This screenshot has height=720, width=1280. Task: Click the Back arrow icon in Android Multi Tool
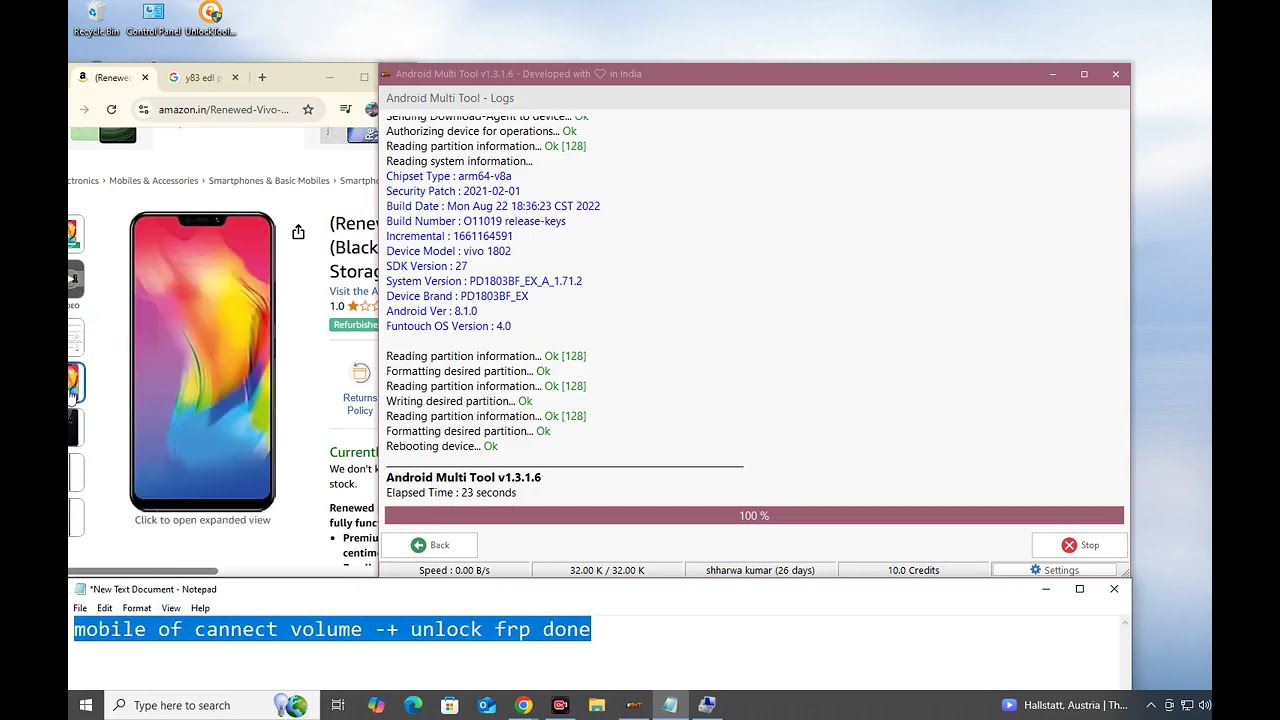(418, 545)
